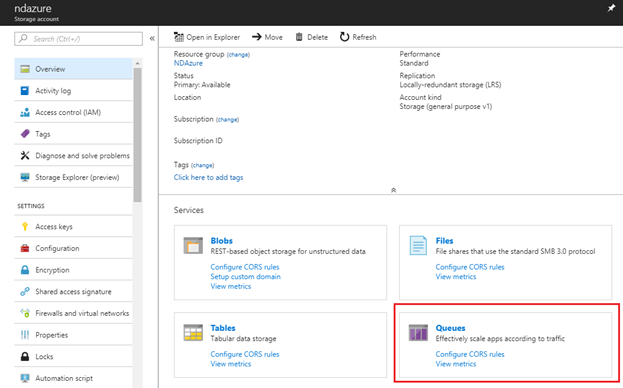Click the black Locks padlock icon
This screenshot has width=623, height=388.
coord(25,356)
